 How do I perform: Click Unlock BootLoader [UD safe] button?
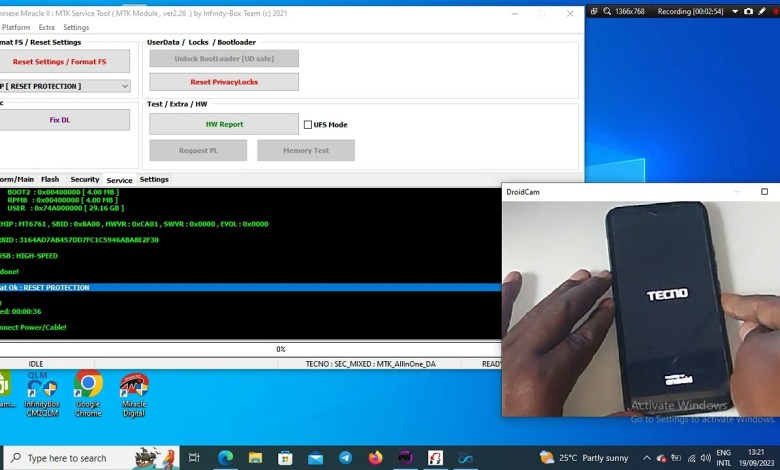(224, 58)
